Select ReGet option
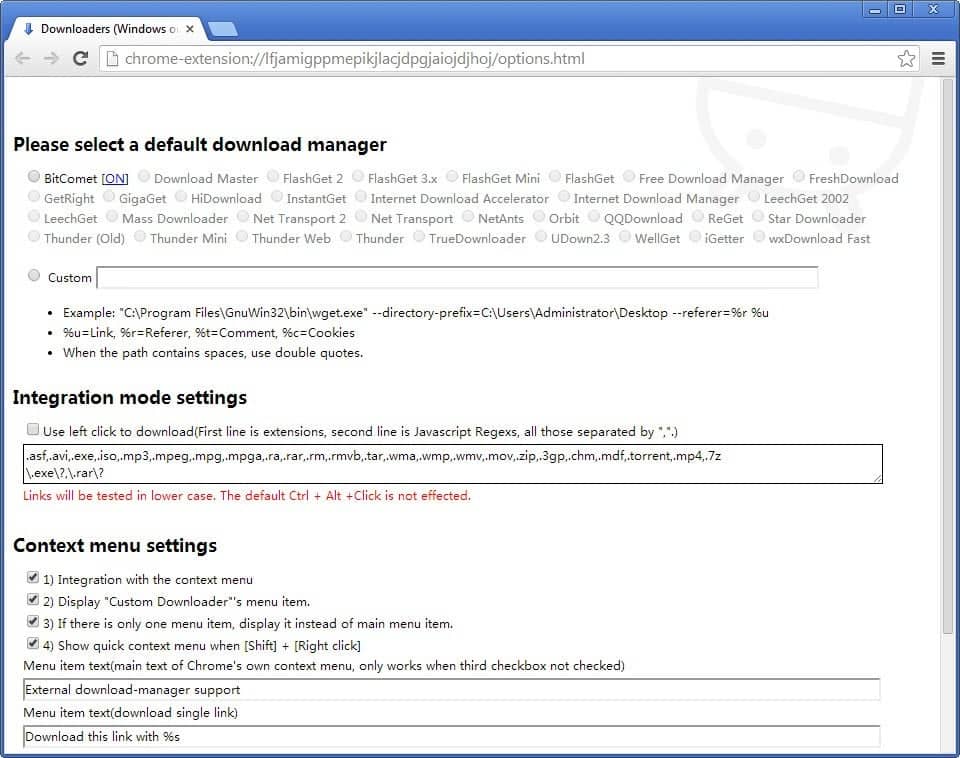Screen dimensions: 960x758 [698, 217]
